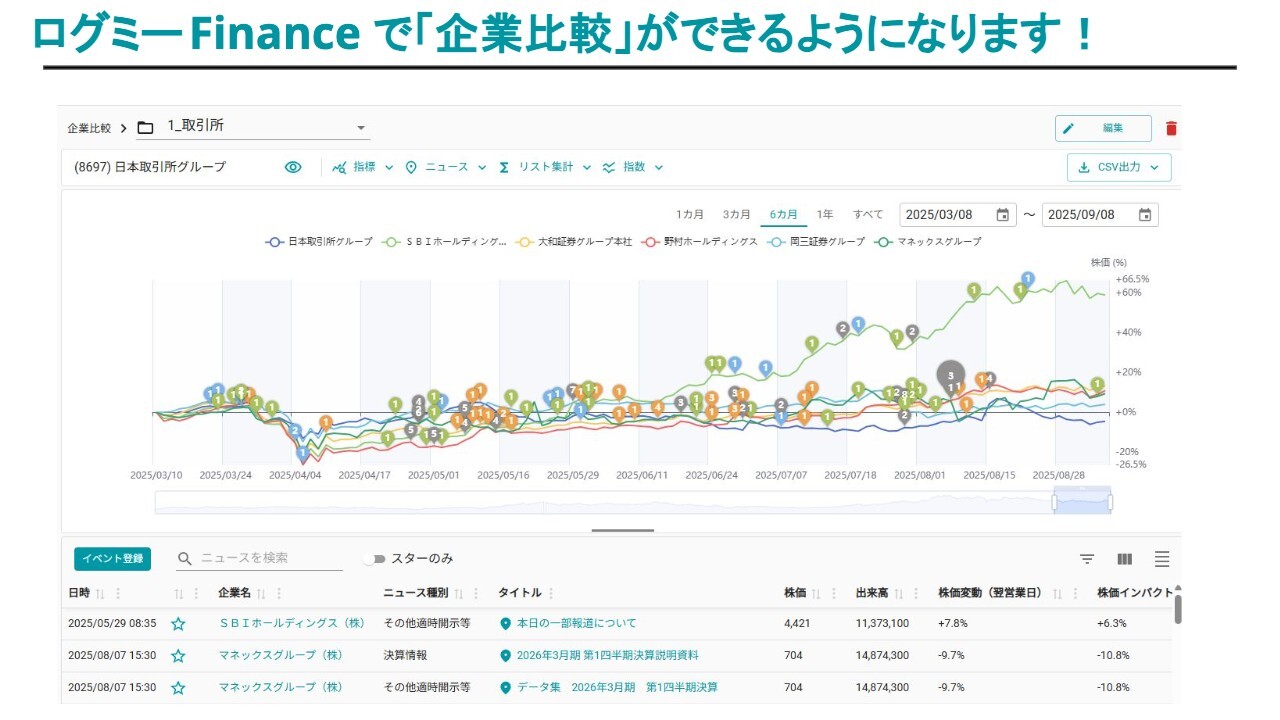Sort the table by 日時 column
Screen dimensions: 1280x720
[100, 593]
